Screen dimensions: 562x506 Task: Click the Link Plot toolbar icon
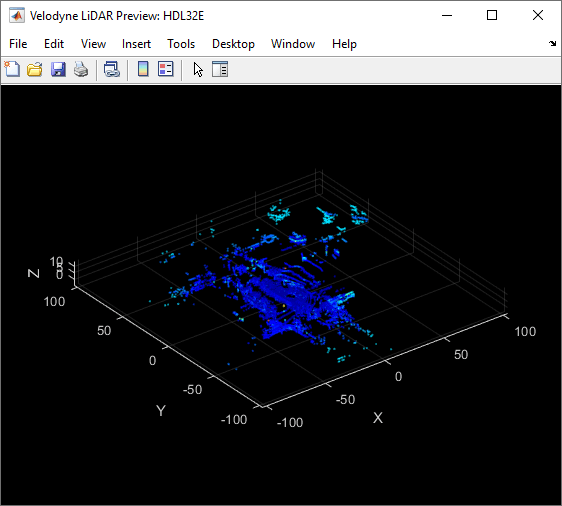112,69
